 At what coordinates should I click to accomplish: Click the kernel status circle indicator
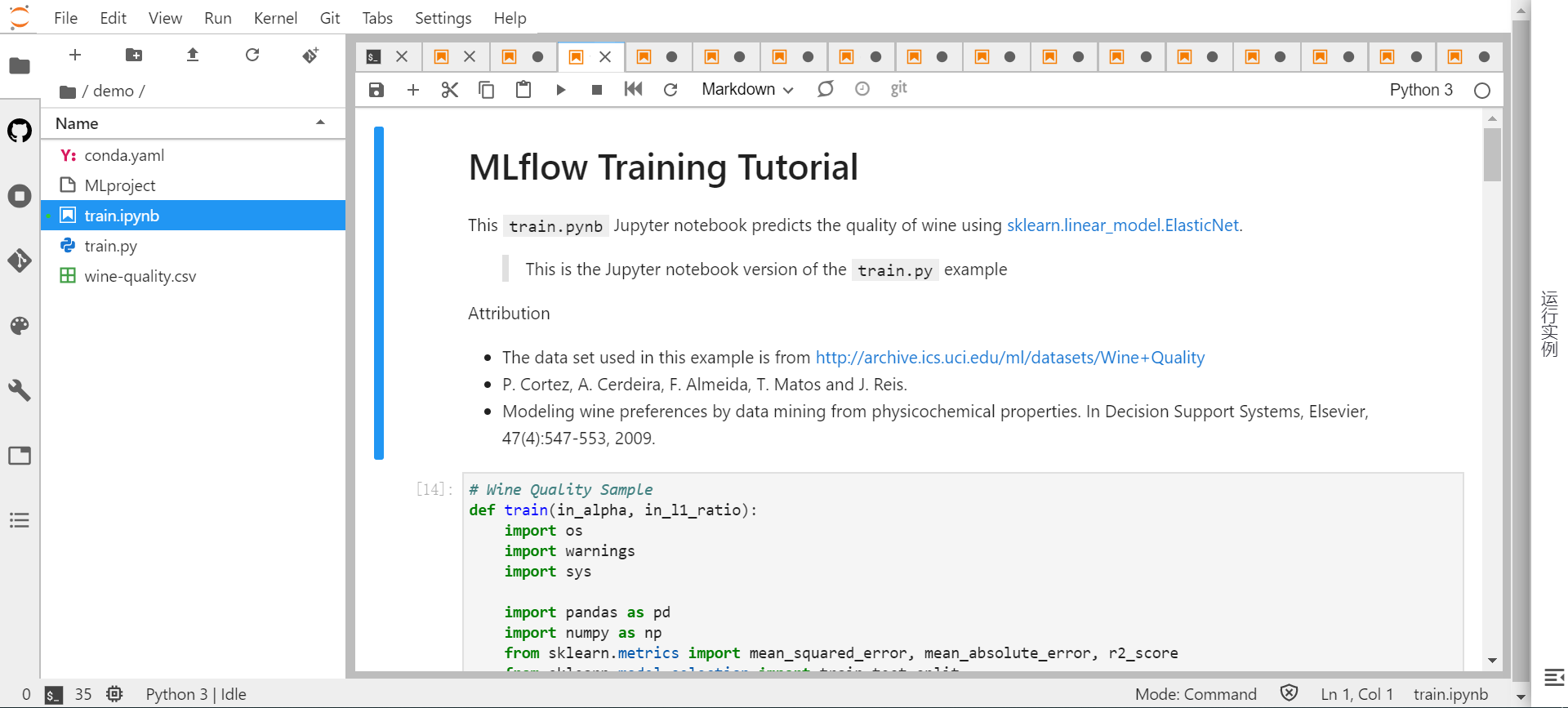(1482, 91)
